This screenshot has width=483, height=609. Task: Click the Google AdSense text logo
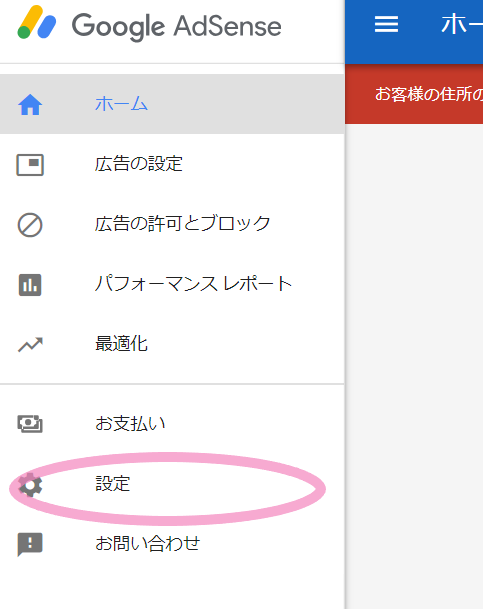(x=177, y=26)
